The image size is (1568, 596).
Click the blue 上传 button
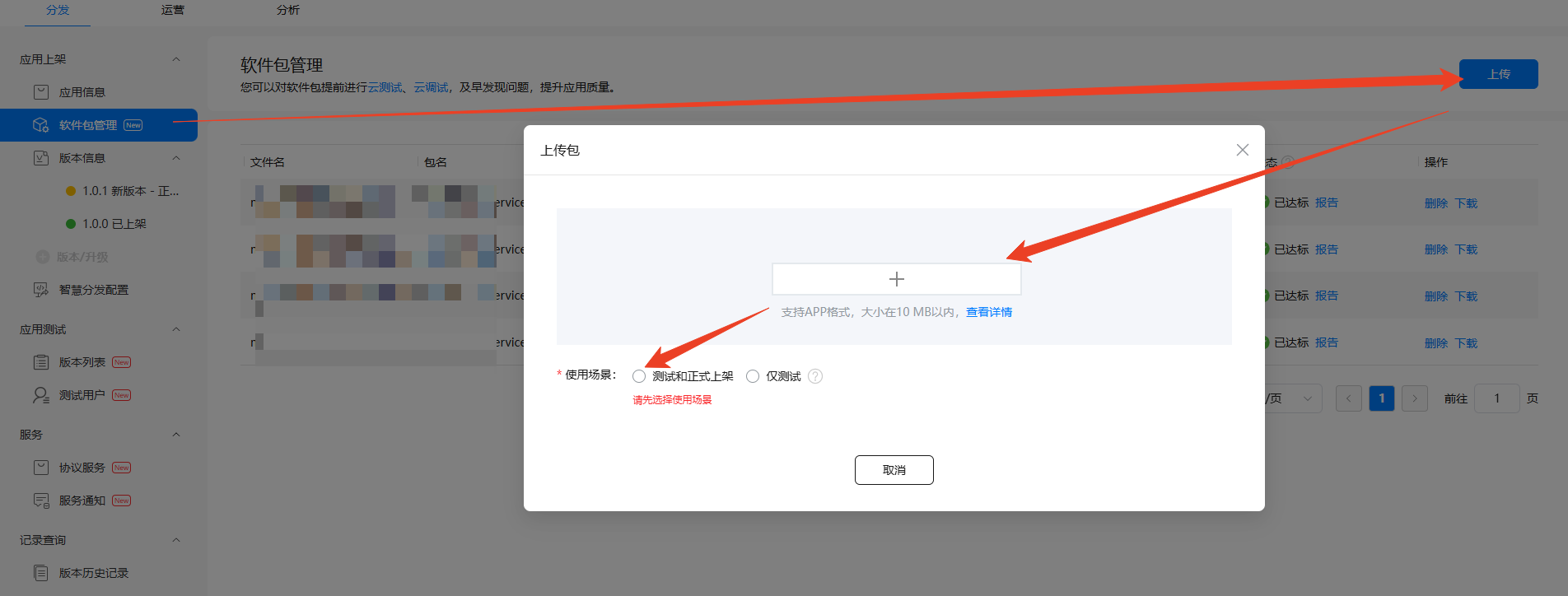(x=1499, y=74)
